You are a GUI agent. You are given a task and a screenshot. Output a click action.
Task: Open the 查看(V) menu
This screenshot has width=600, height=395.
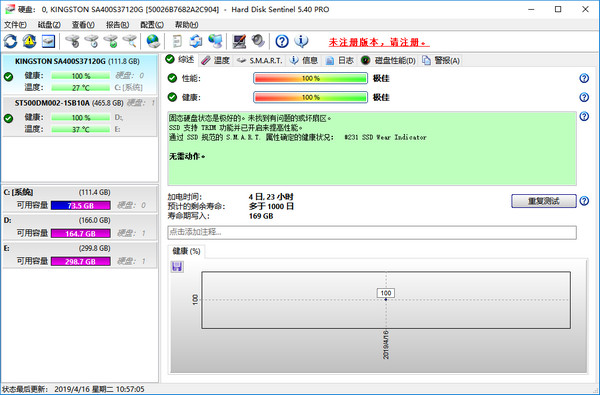tap(83, 25)
